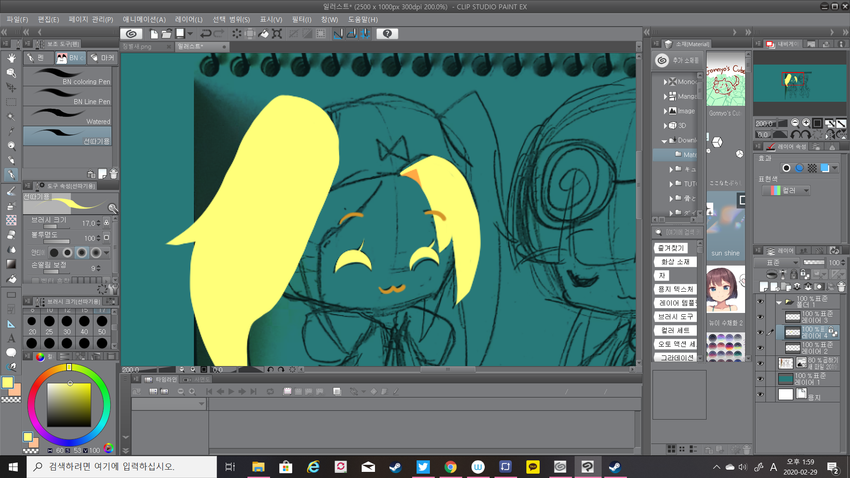This screenshot has height=478, width=850.
Task: Select the Gradient tool
Action: [x=11, y=264]
